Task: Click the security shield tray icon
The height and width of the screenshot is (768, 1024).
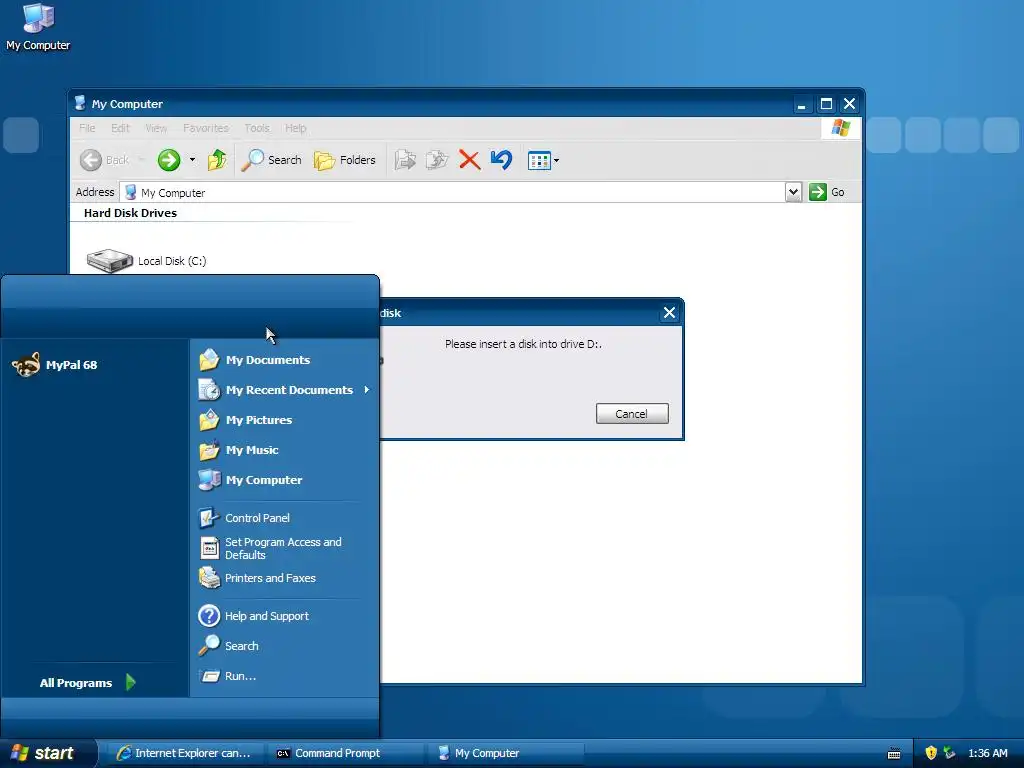Action: (x=931, y=753)
